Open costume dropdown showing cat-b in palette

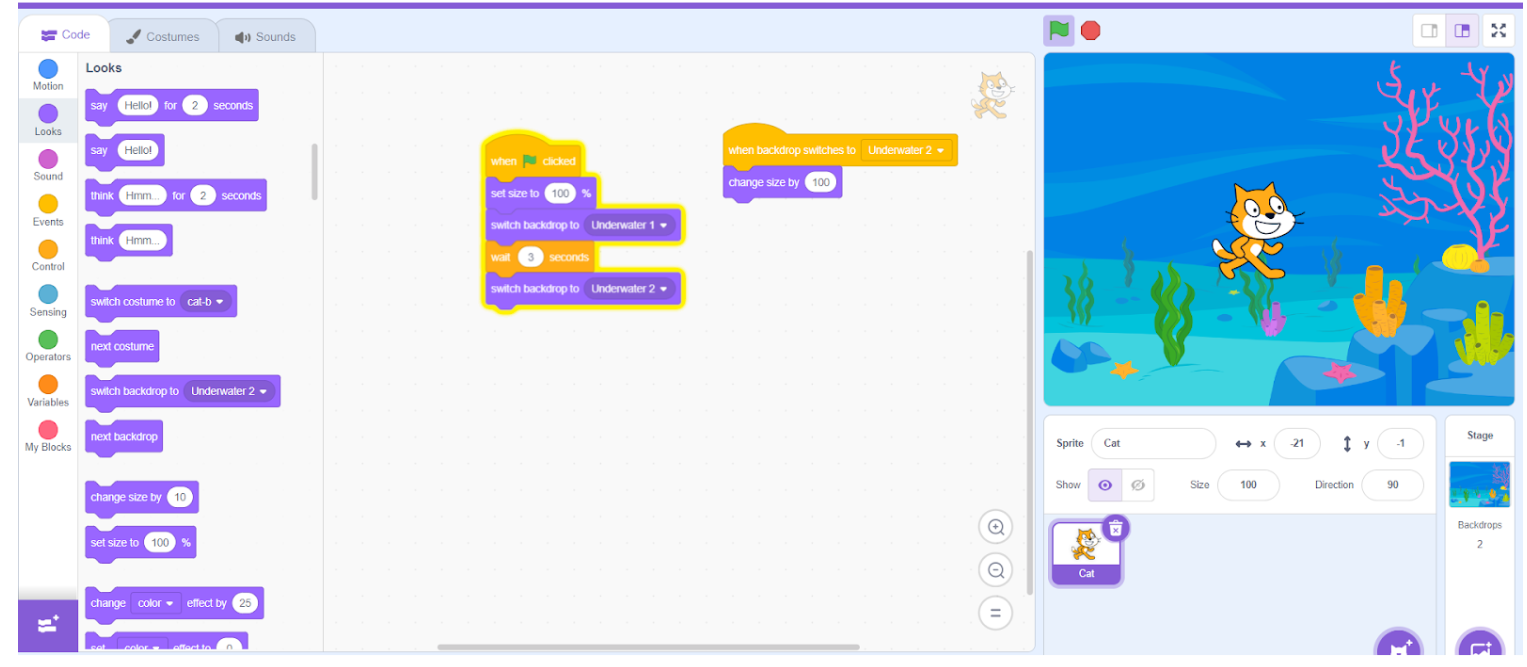pos(206,301)
